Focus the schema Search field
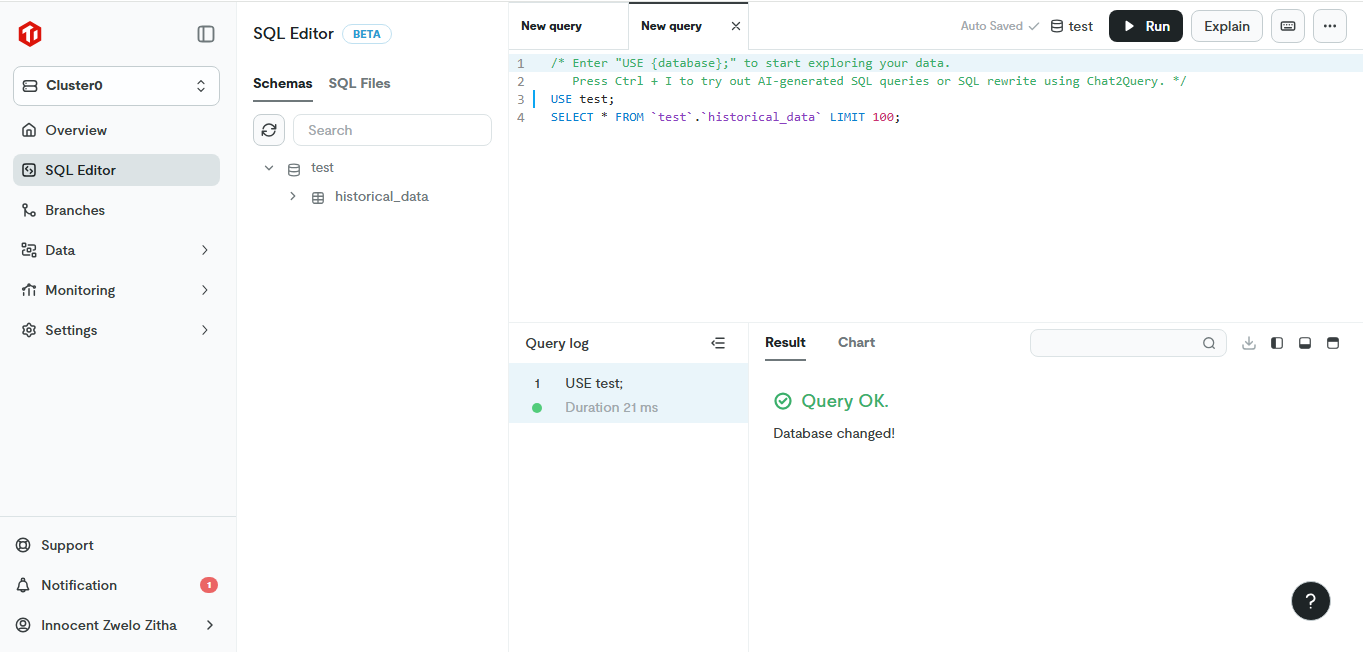This screenshot has width=1363, height=652. pos(392,130)
